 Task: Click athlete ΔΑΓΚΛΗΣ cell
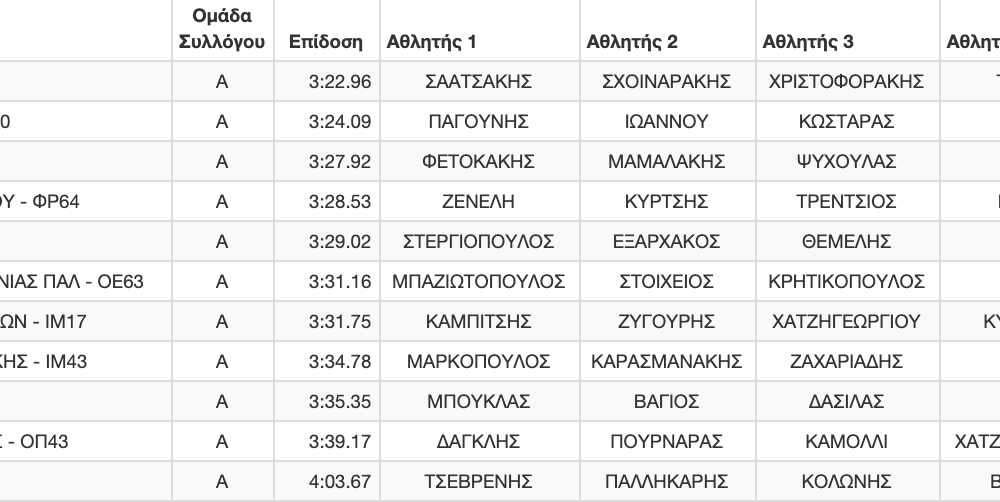(x=480, y=441)
